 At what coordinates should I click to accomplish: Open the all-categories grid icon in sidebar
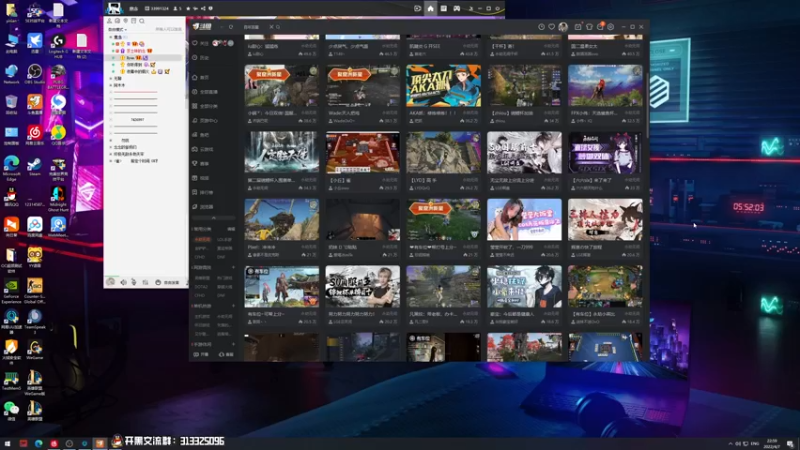(x=195, y=106)
